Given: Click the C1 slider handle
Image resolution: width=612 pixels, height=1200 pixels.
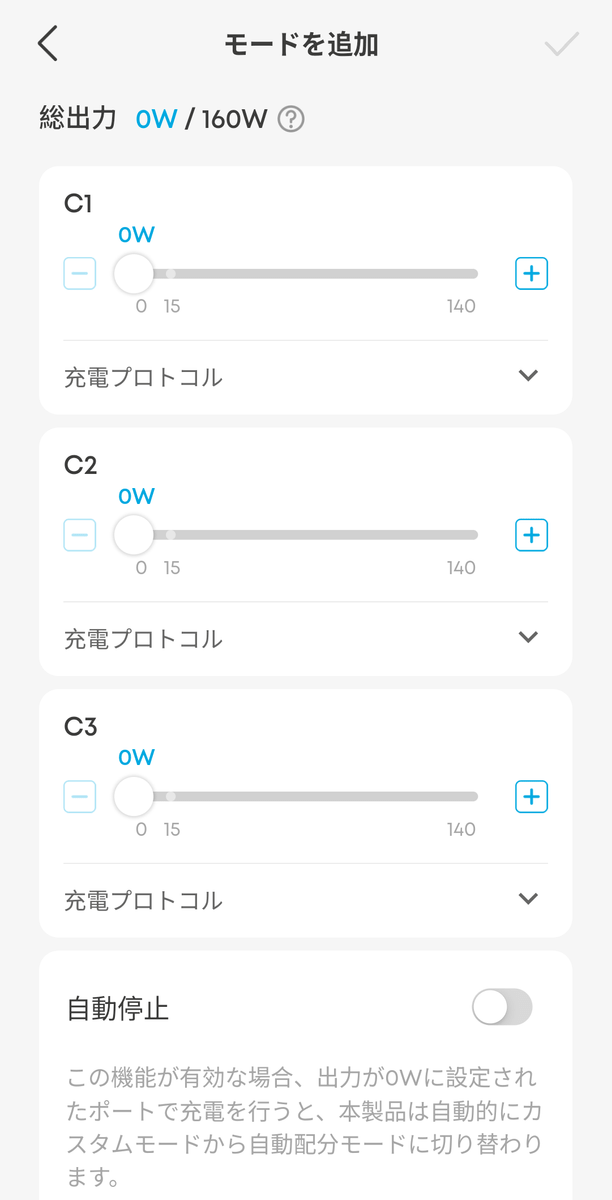Looking at the screenshot, I should [x=133, y=273].
